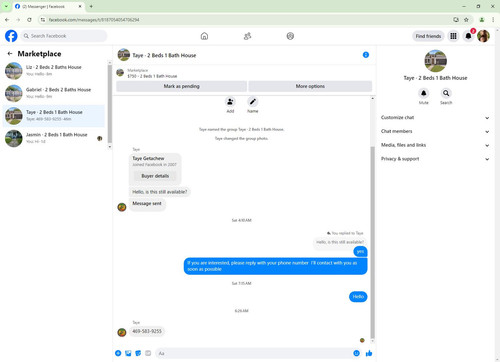Choose a sticker from the composer

coord(138,353)
